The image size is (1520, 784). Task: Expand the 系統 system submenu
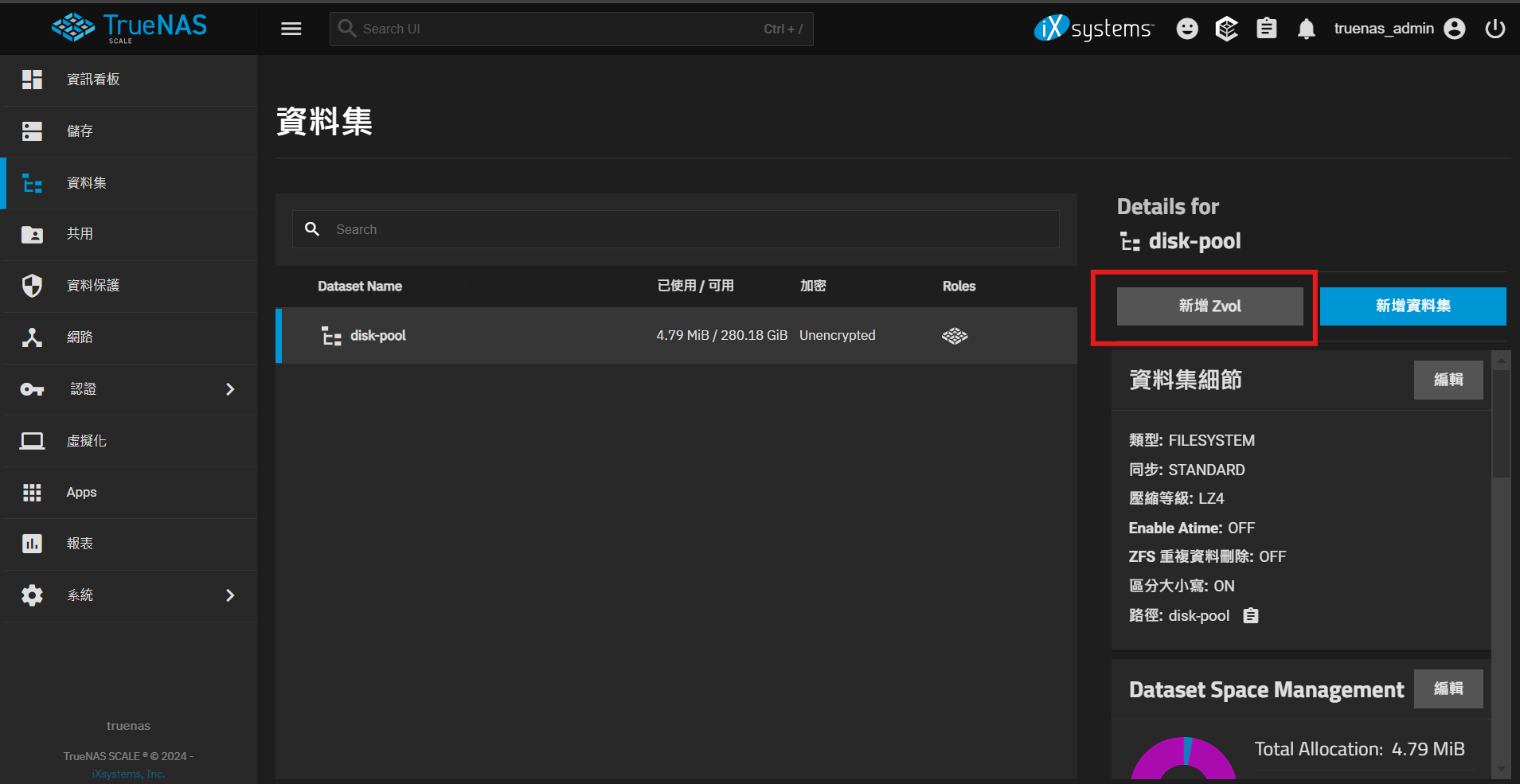(x=230, y=595)
